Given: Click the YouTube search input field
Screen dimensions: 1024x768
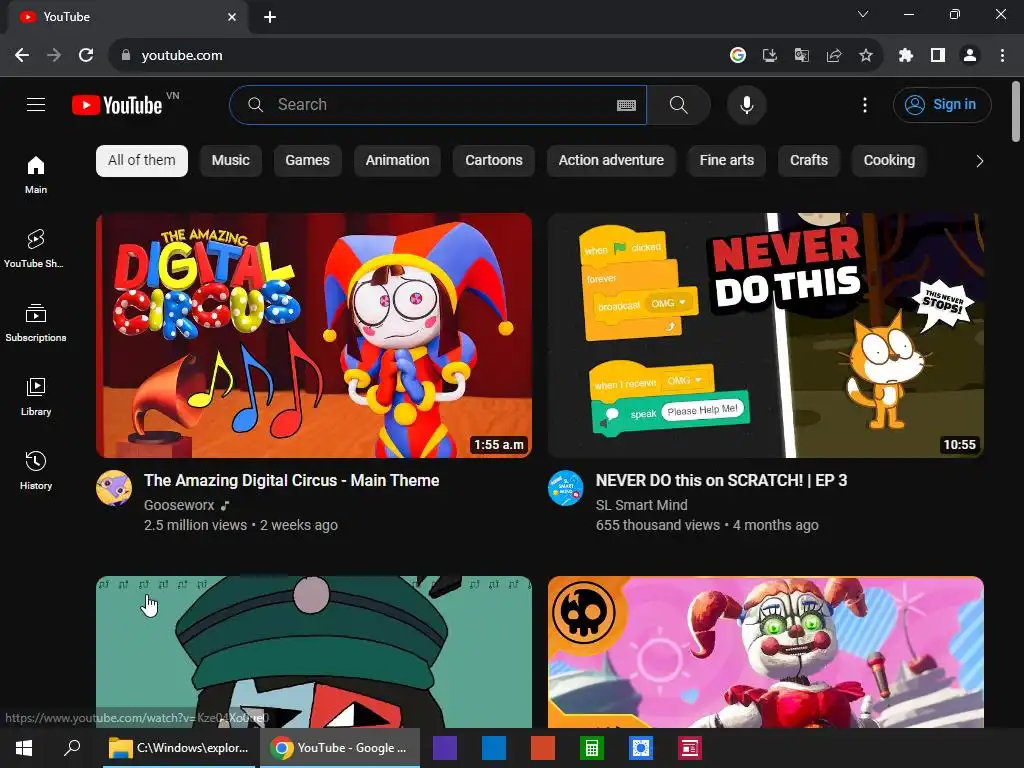Looking at the screenshot, I should pyautogui.click(x=438, y=105).
